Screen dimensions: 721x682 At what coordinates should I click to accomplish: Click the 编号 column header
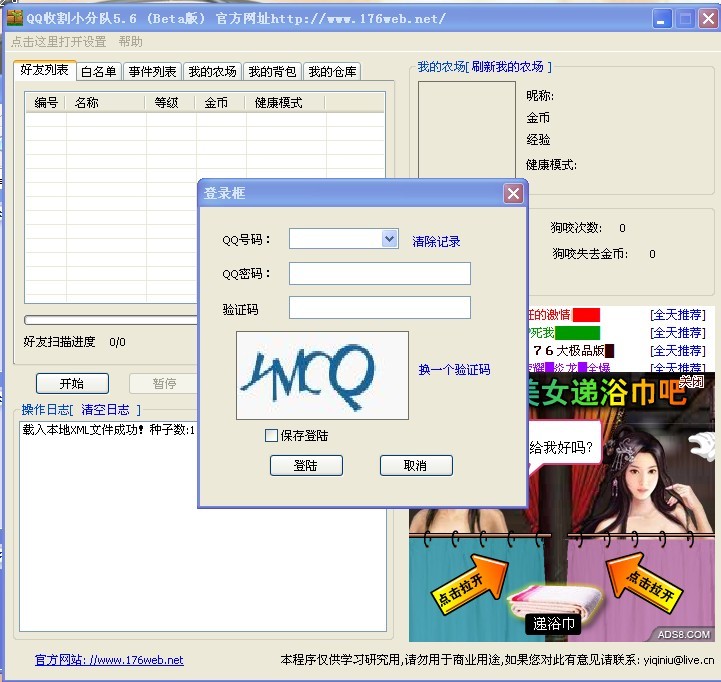click(x=46, y=103)
